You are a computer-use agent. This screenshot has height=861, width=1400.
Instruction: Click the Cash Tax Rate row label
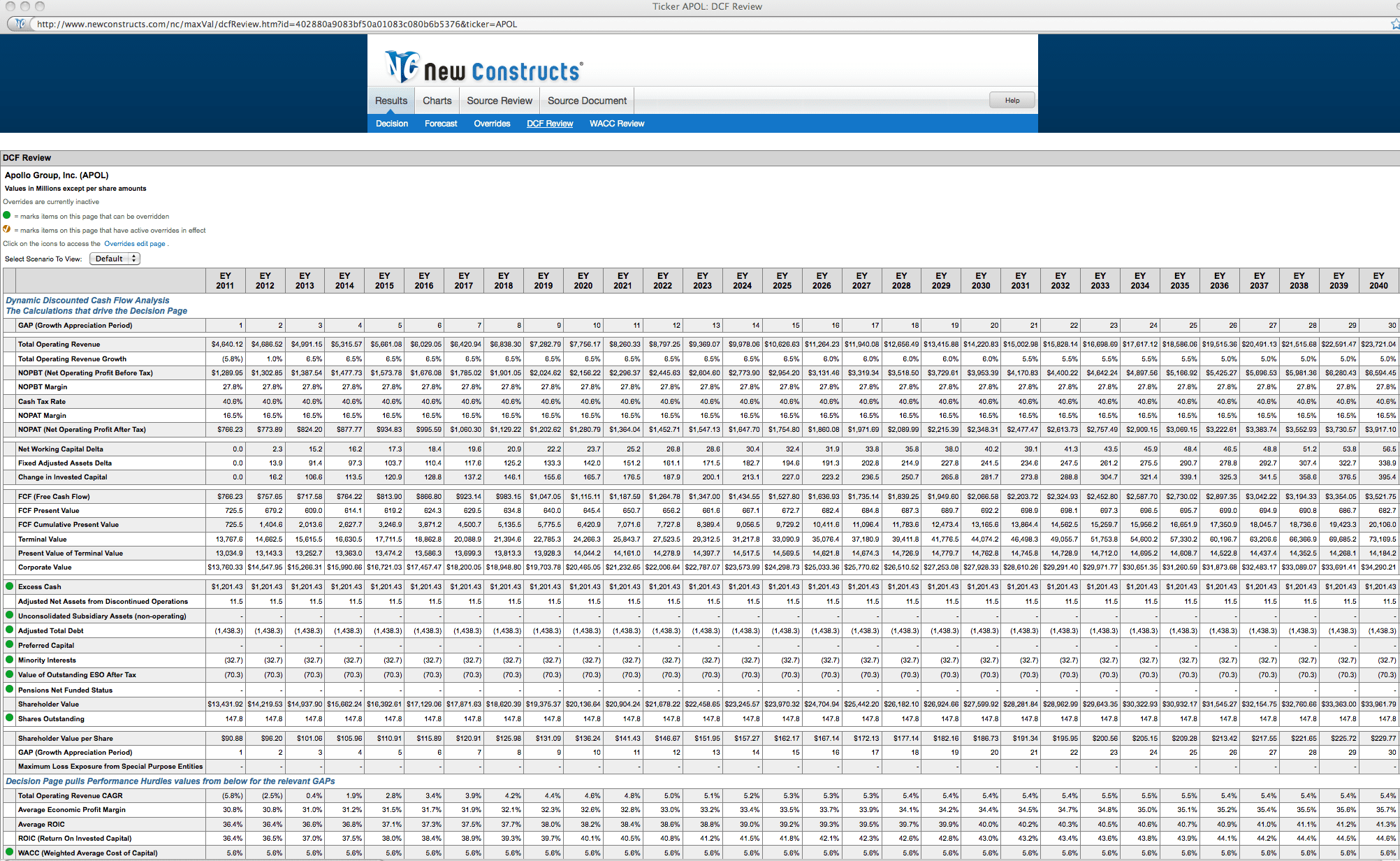(x=42, y=401)
